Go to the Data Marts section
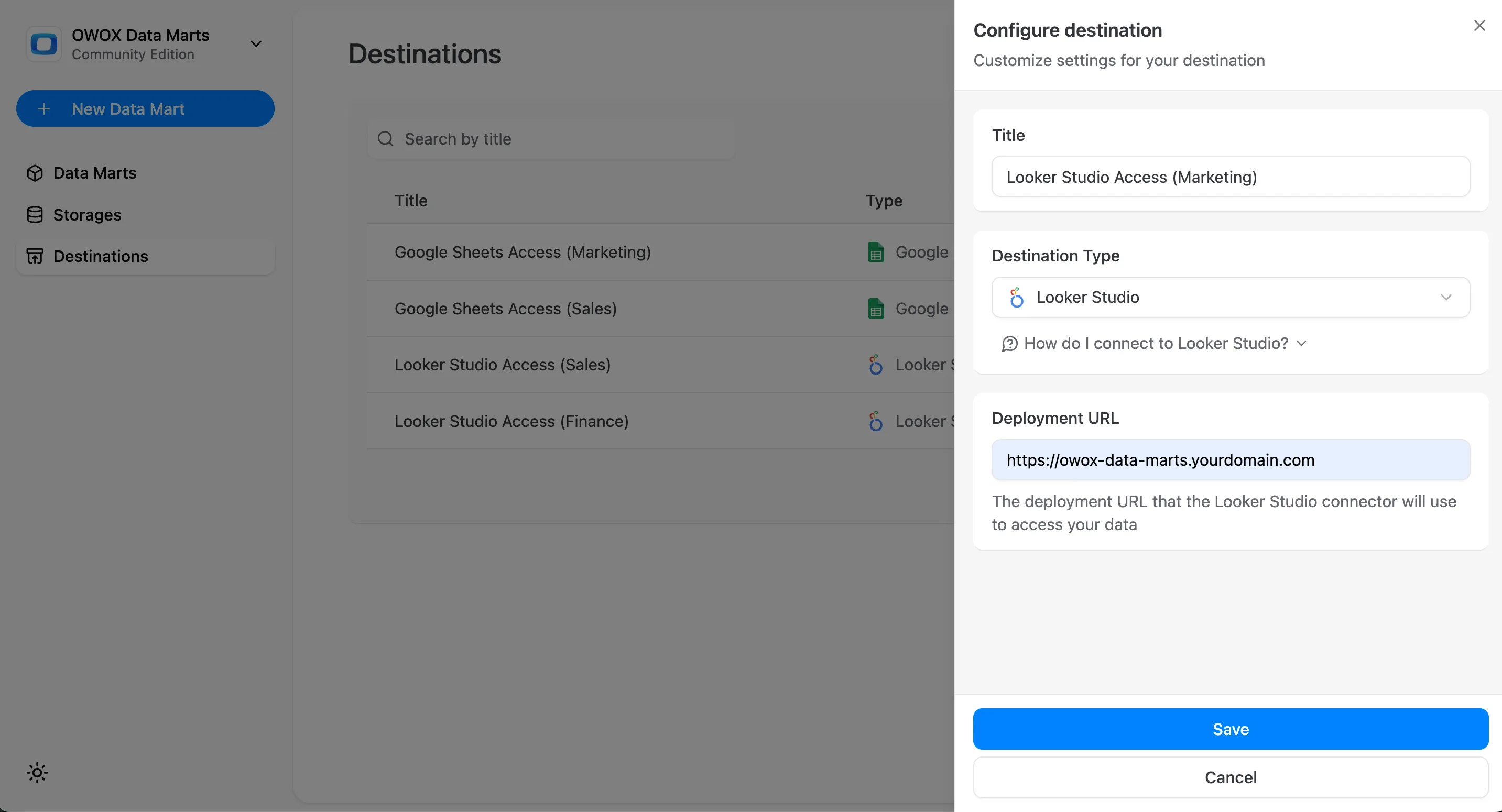Screen dimensions: 1502x812 [x=94, y=173]
